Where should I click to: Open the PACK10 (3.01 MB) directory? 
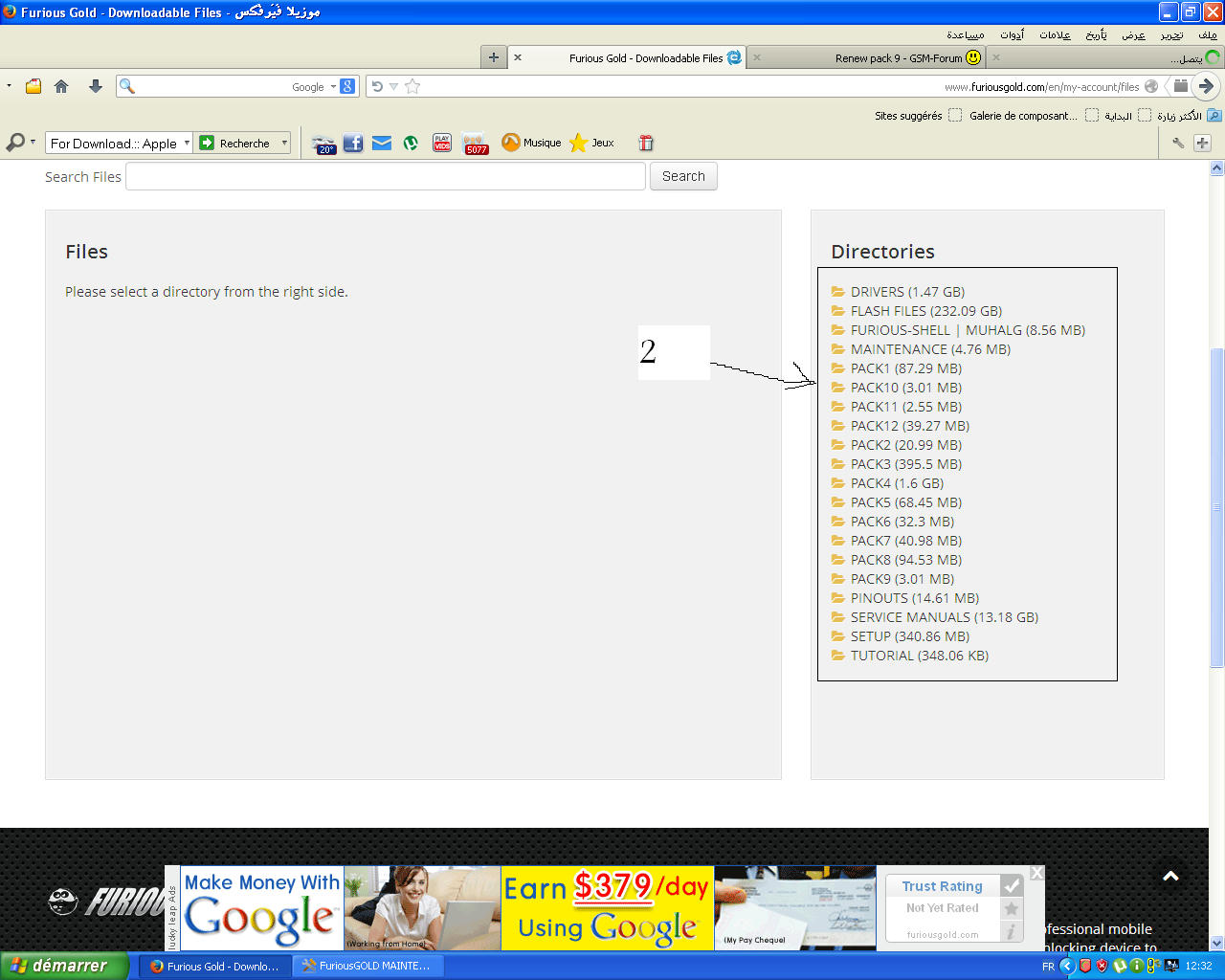(897, 388)
